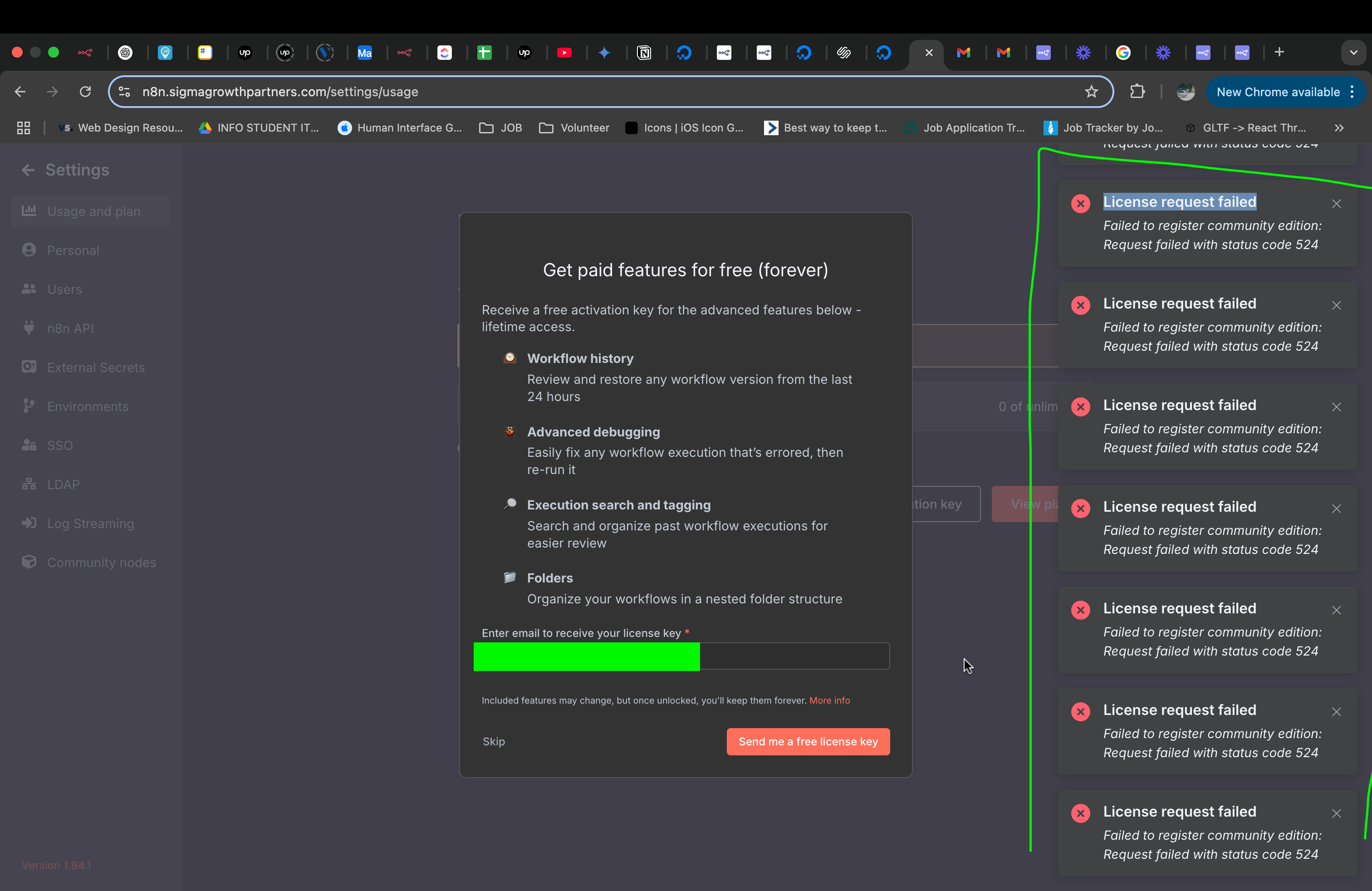Open the site information icon in address bar
Image resolution: width=1372 pixels, height=891 pixels.
(124, 92)
